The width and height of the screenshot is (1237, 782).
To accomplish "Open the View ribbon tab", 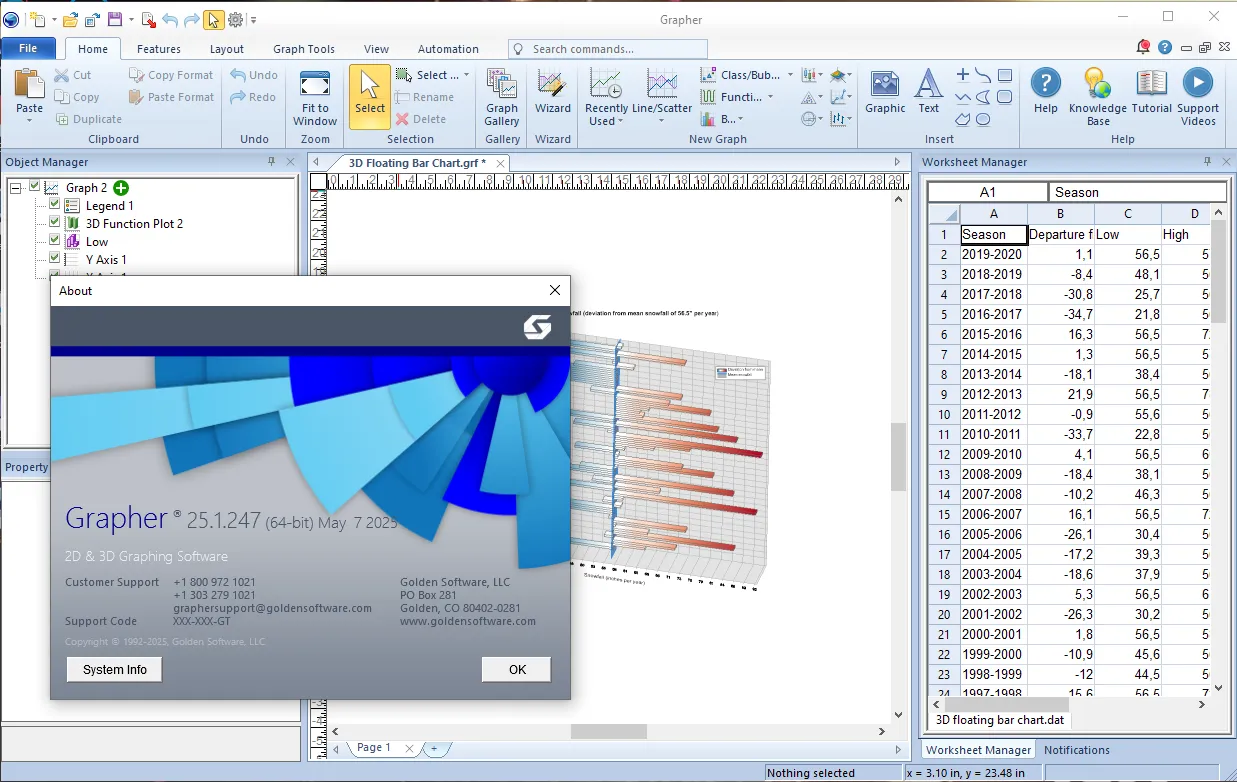I will [376, 49].
